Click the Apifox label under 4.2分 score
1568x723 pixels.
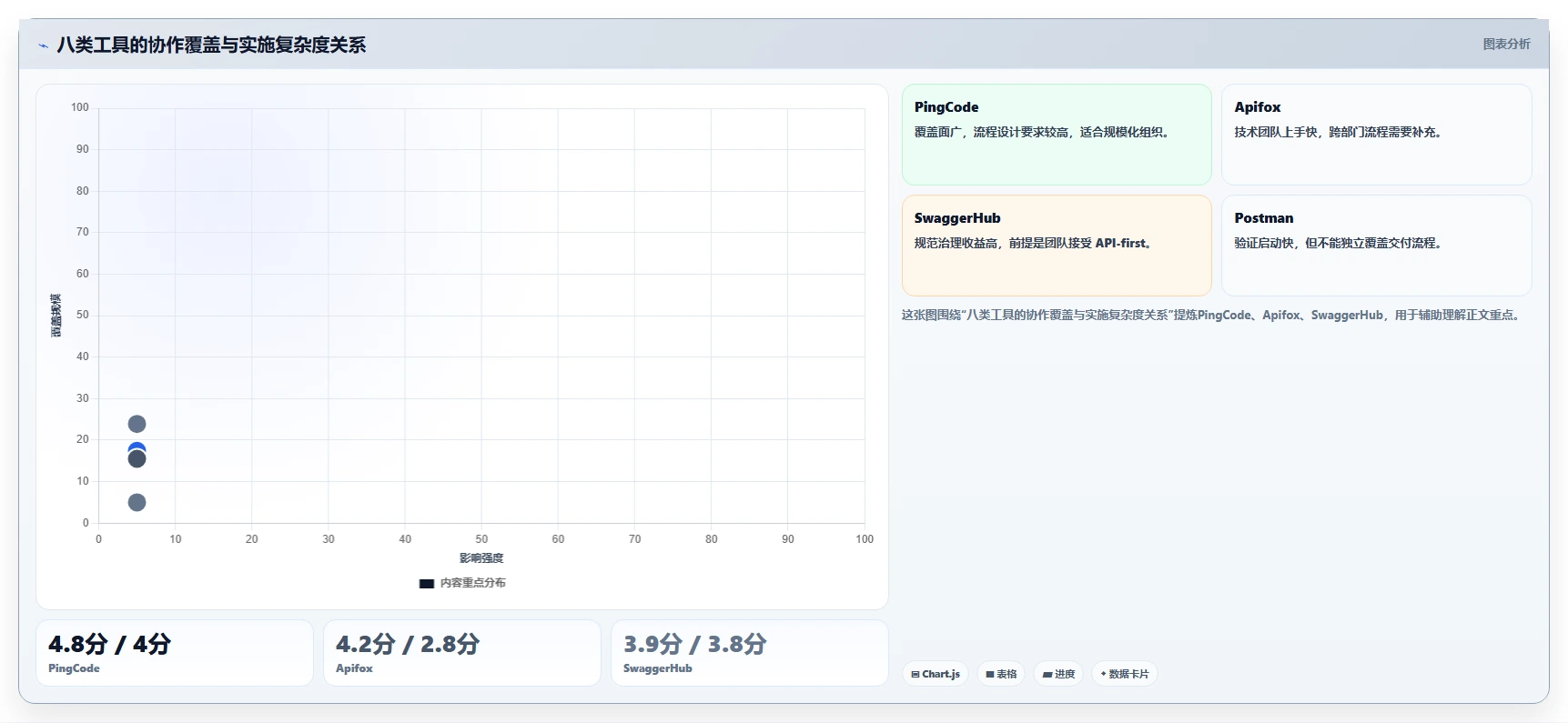(354, 668)
